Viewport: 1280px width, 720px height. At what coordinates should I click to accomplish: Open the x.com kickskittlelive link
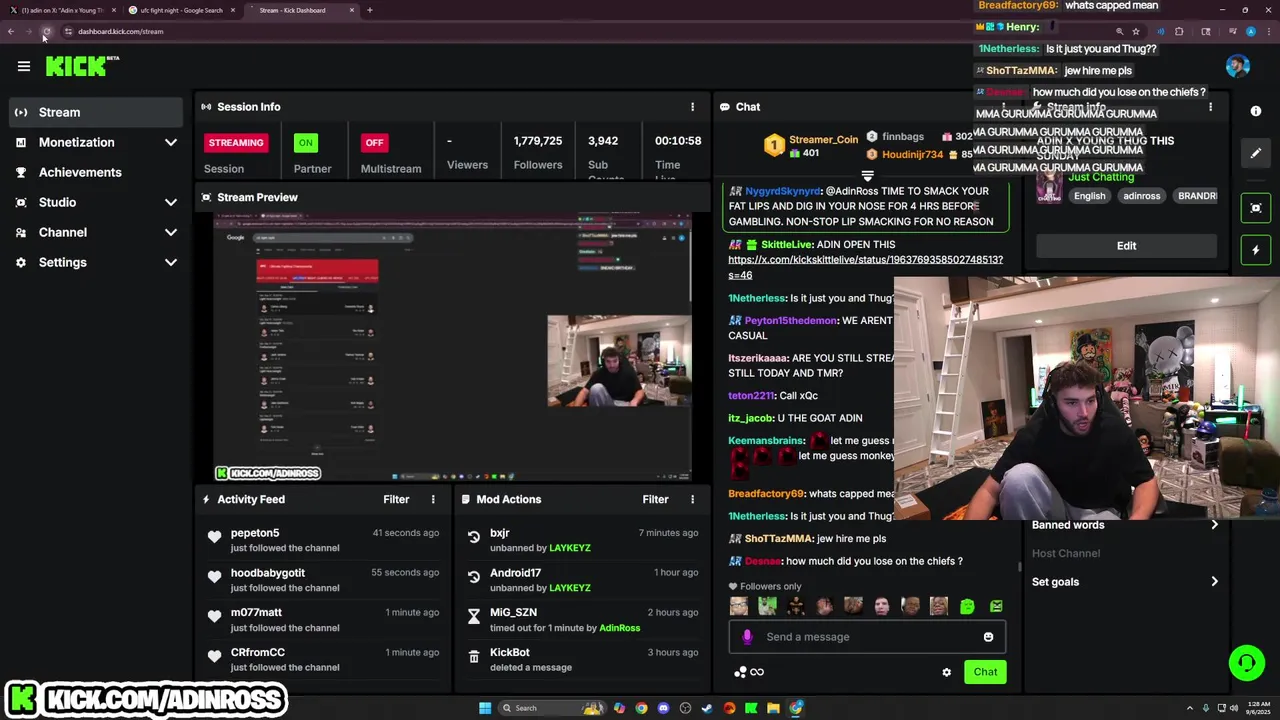[x=865, y=267]
